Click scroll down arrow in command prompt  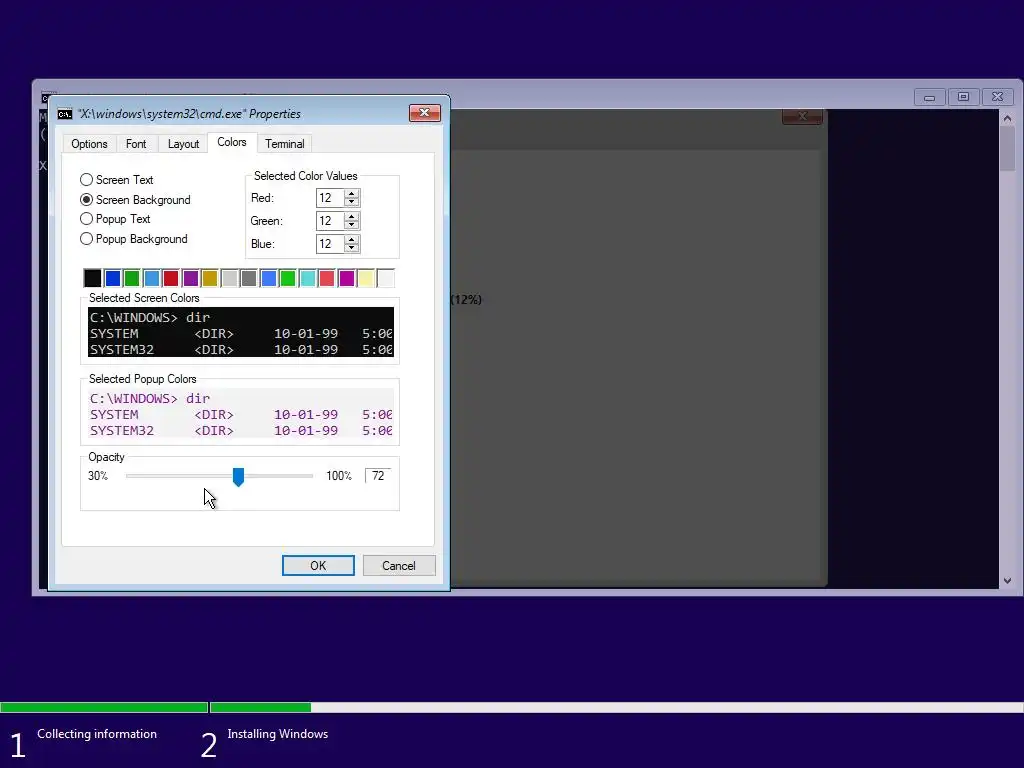pos(1007,581)
